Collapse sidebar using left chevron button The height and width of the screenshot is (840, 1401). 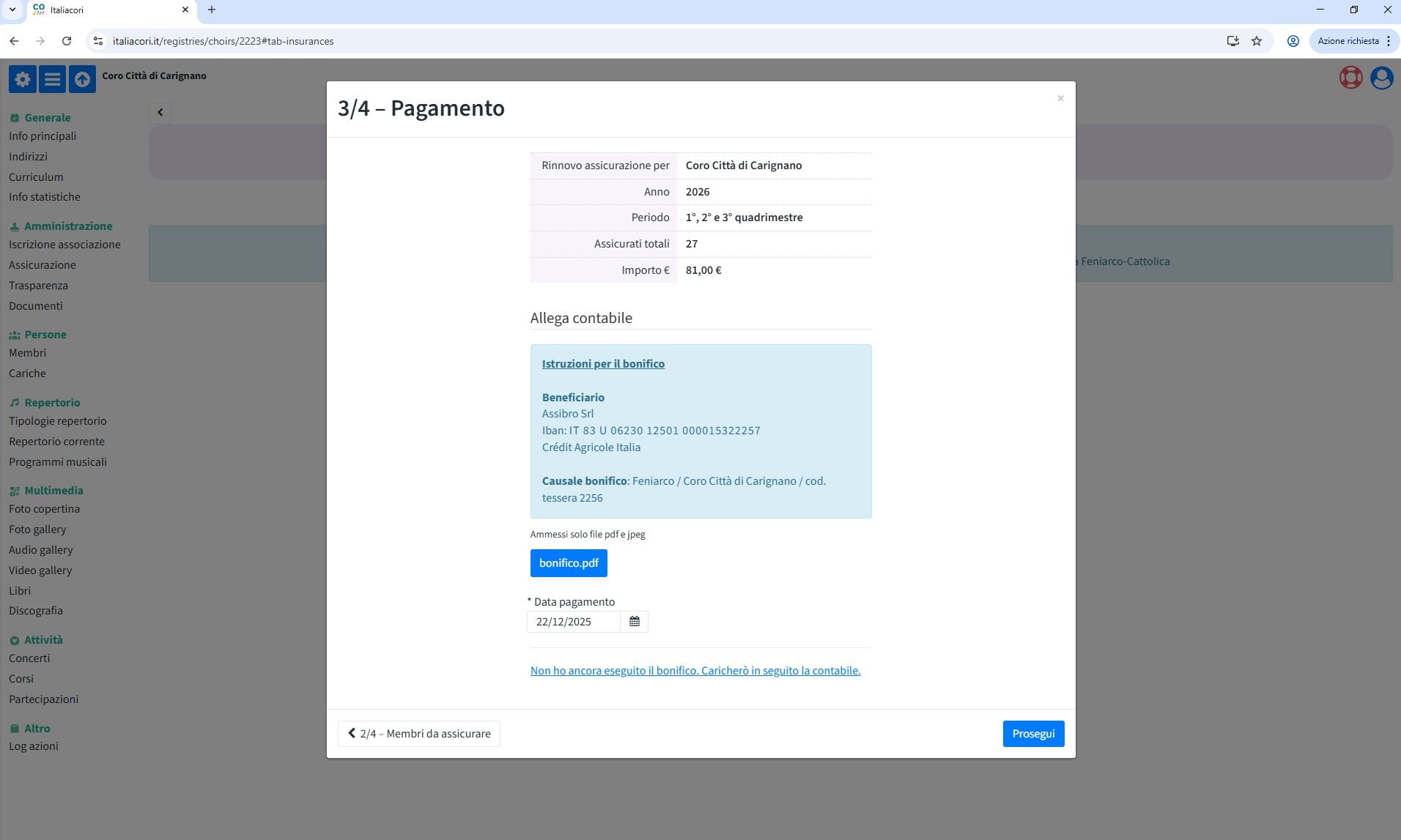(160, 113)
